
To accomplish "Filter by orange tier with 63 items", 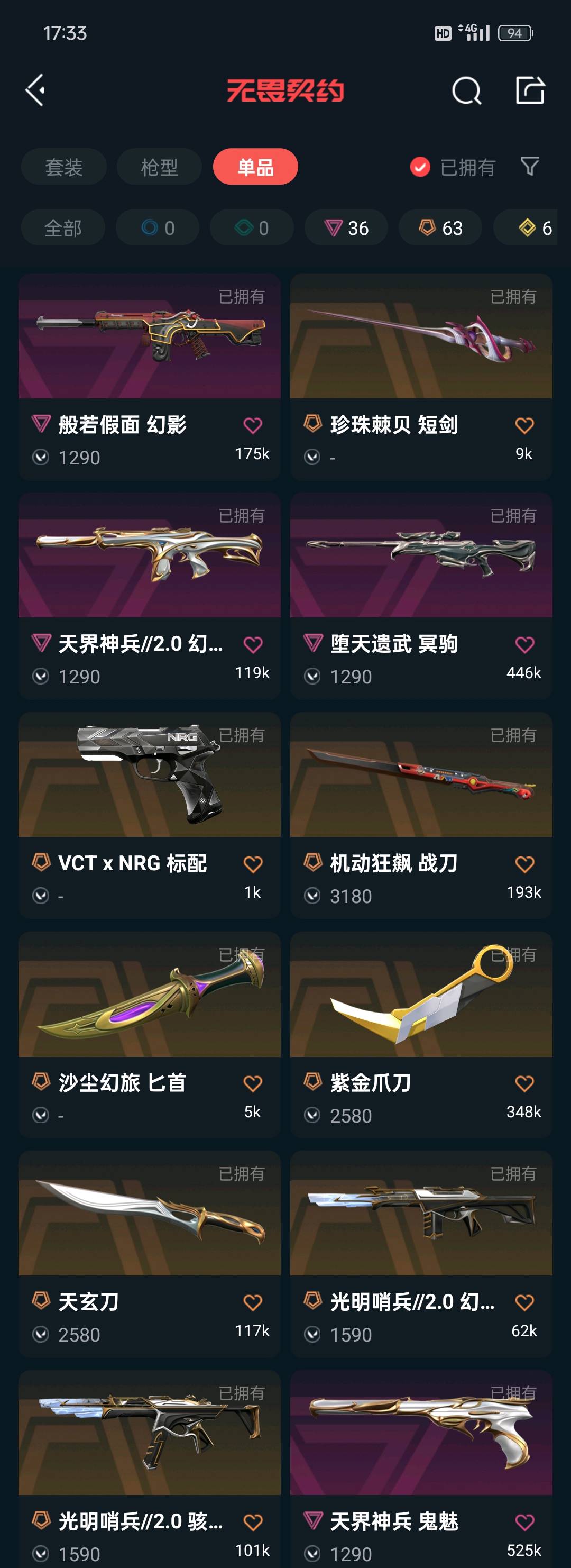I will (x=440, y=228).
